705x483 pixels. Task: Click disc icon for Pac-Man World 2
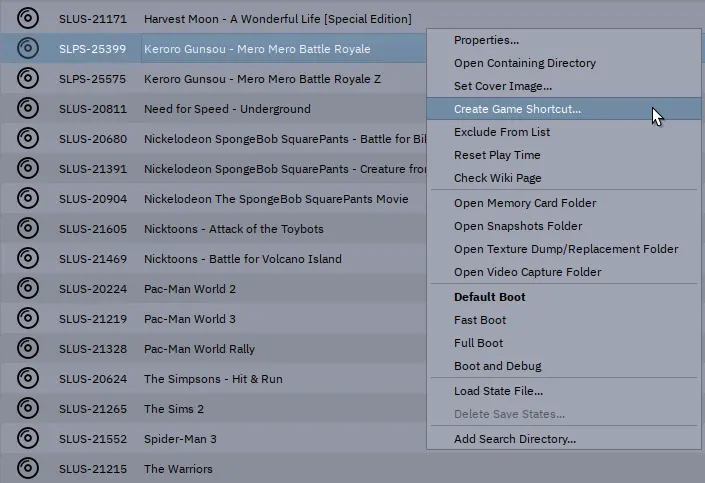click(x=28, y=288)
